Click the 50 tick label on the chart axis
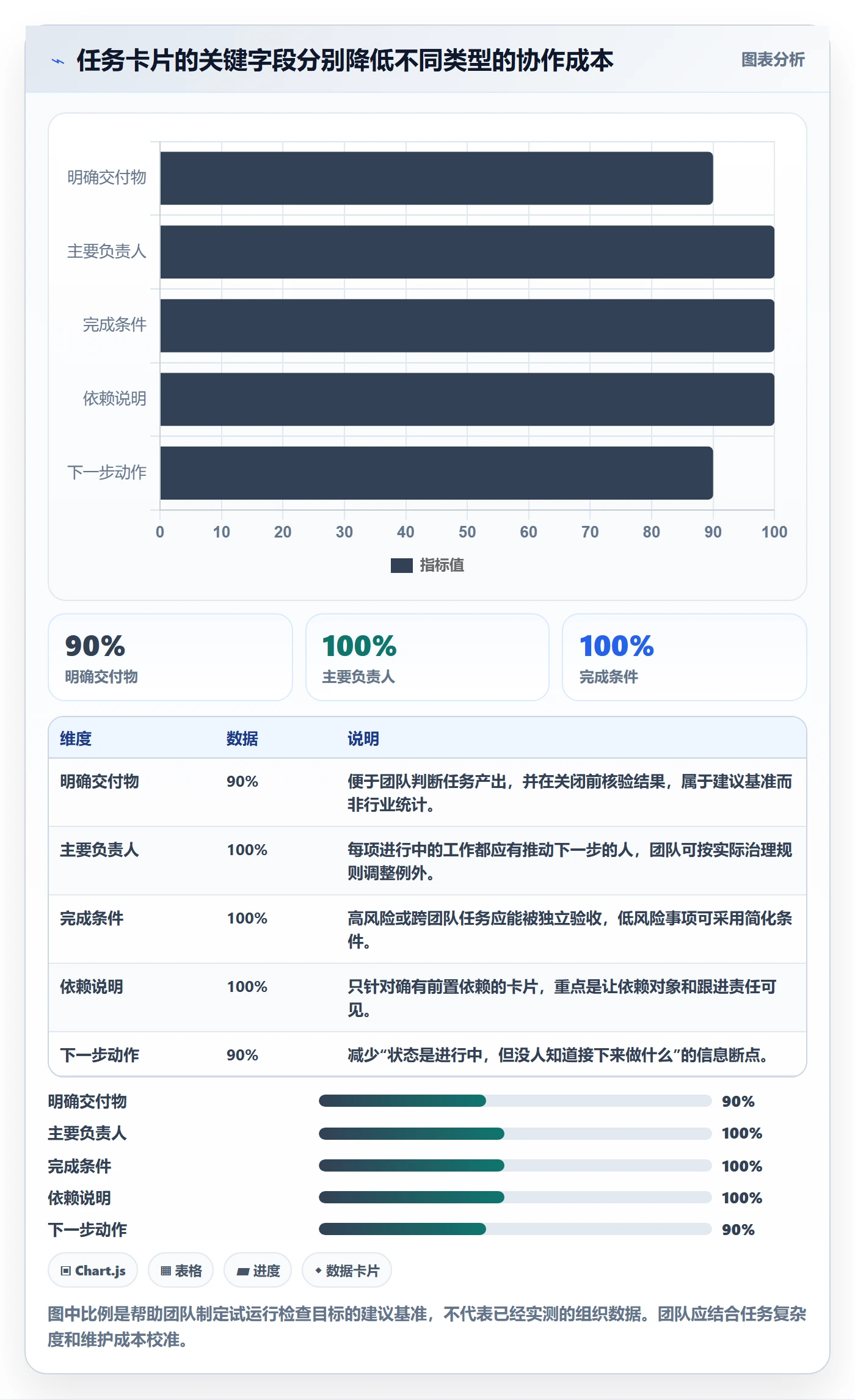855x1400 pixels. pyautogui.click(x=467, y=532)
